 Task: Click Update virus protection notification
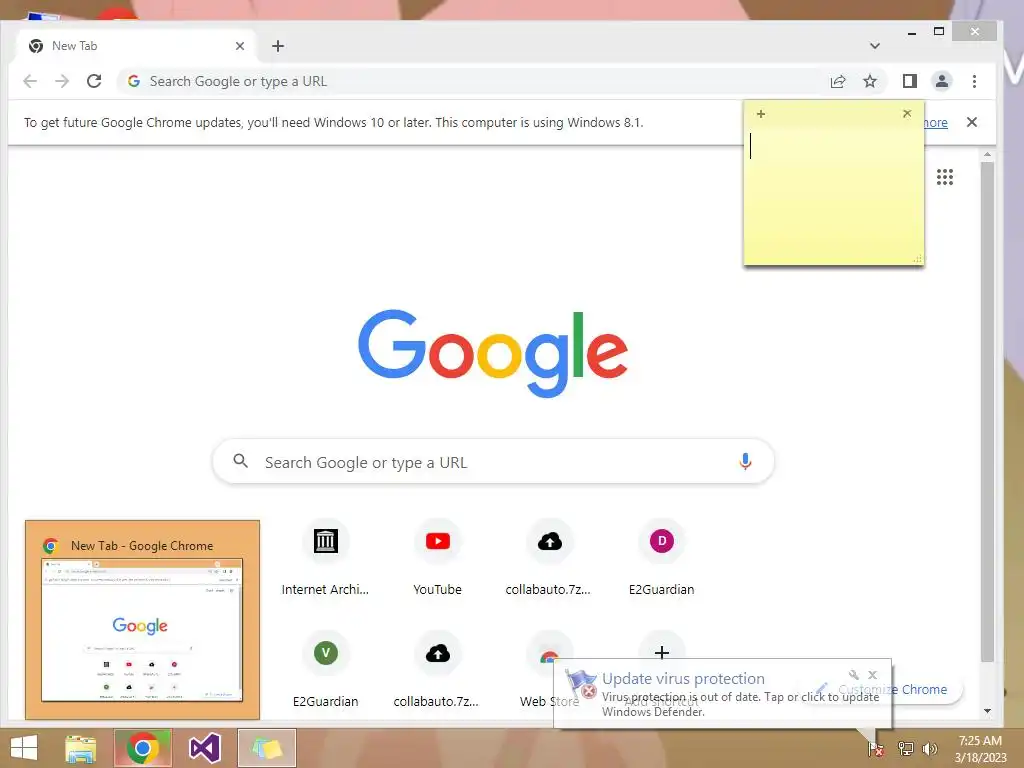(722, 694)
